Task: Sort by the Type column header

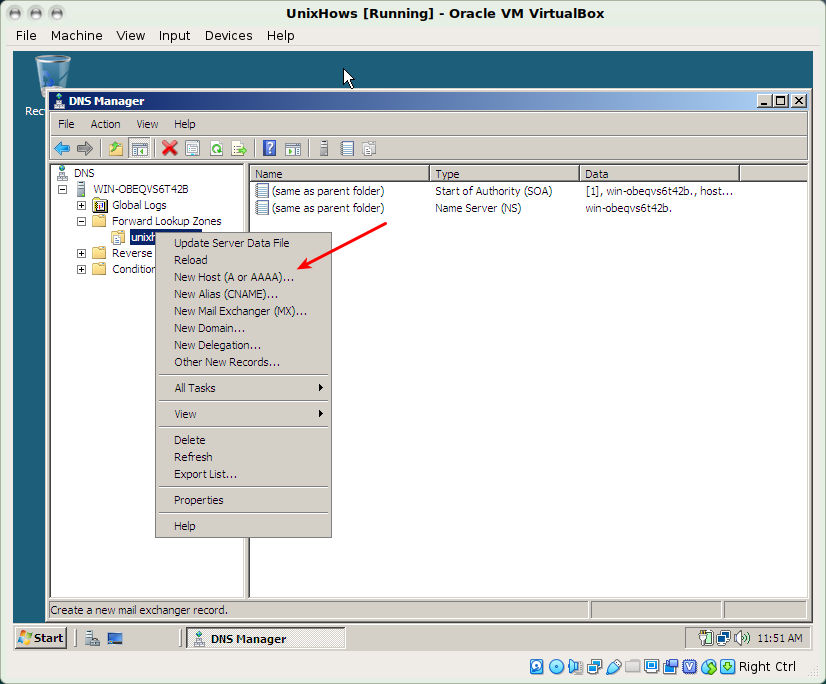Action: coord(505,174)
